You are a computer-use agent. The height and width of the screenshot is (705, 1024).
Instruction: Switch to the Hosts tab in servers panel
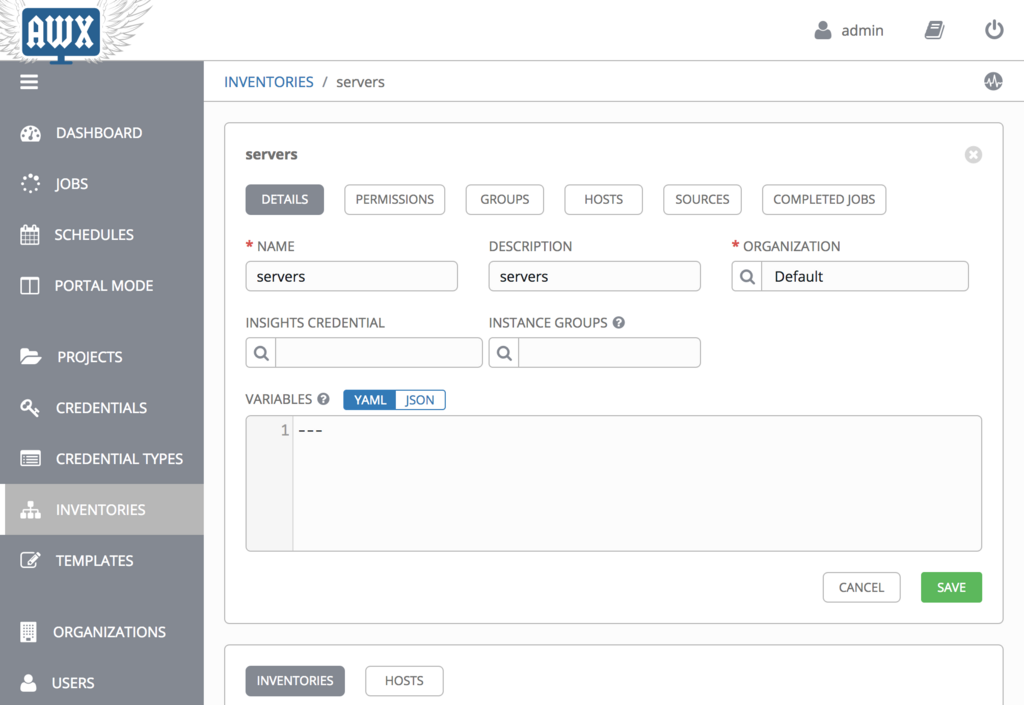[603, 200]
